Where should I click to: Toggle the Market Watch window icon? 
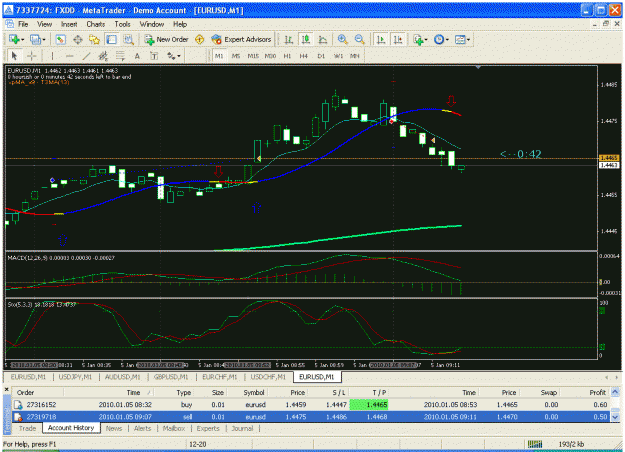60,39
